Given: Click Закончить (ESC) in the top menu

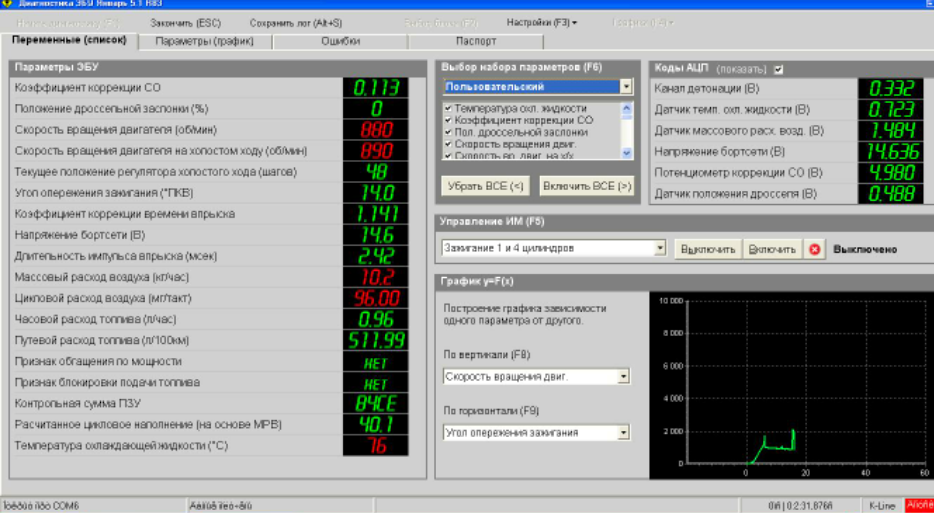Looking at the screenshot, I should tap(185, 21).
